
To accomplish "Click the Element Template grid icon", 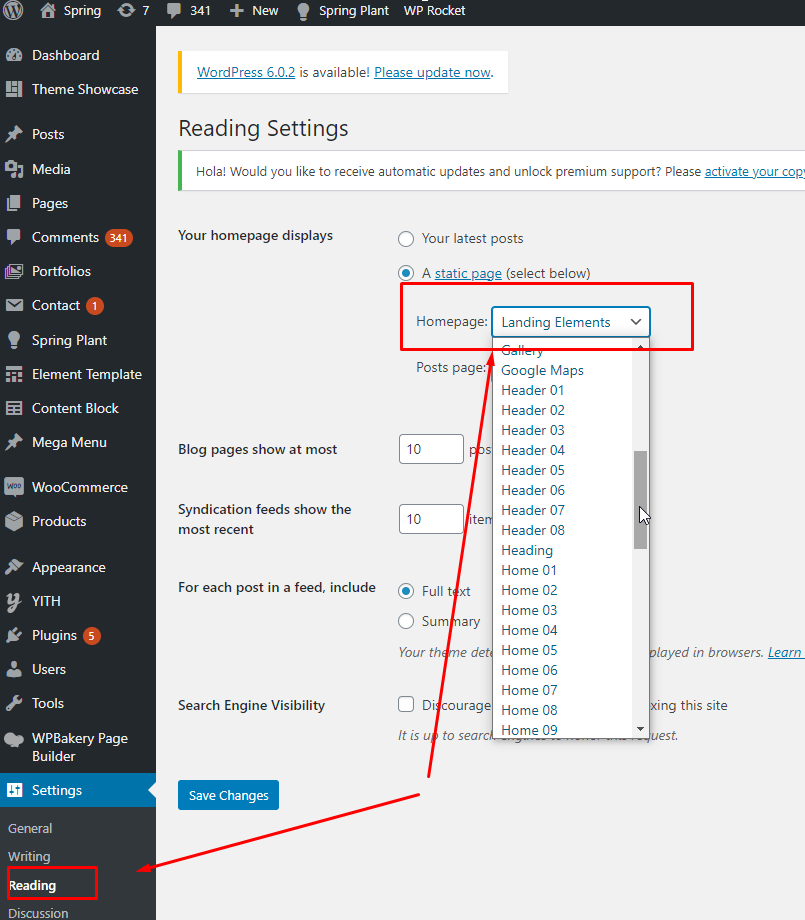I will 14,374.
